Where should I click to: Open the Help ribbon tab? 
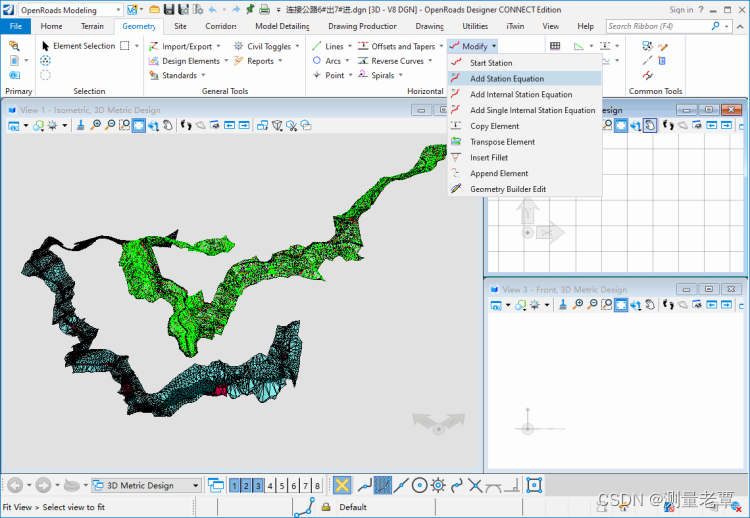pos(585,26)
